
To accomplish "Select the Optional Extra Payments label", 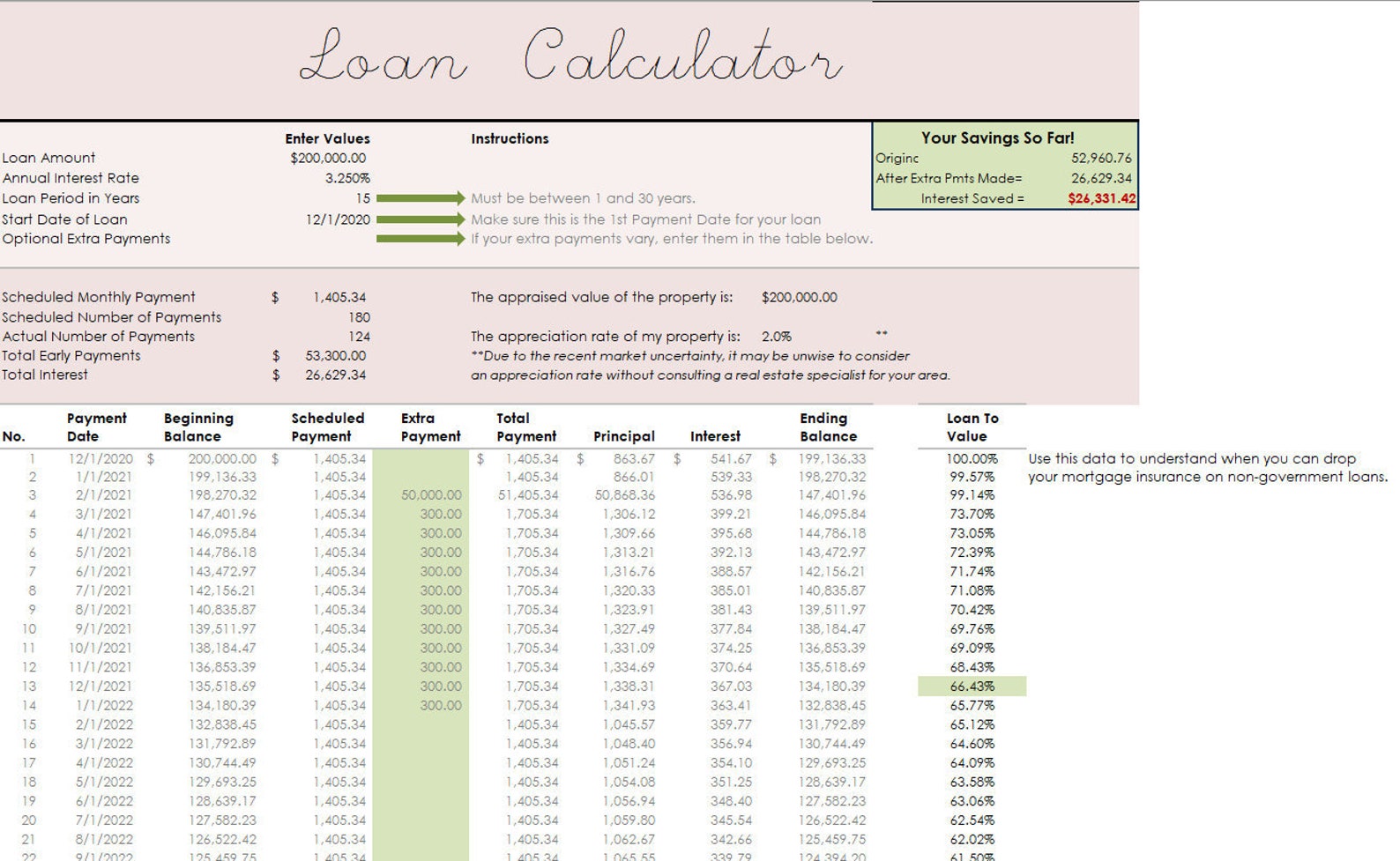I will 86,239.
